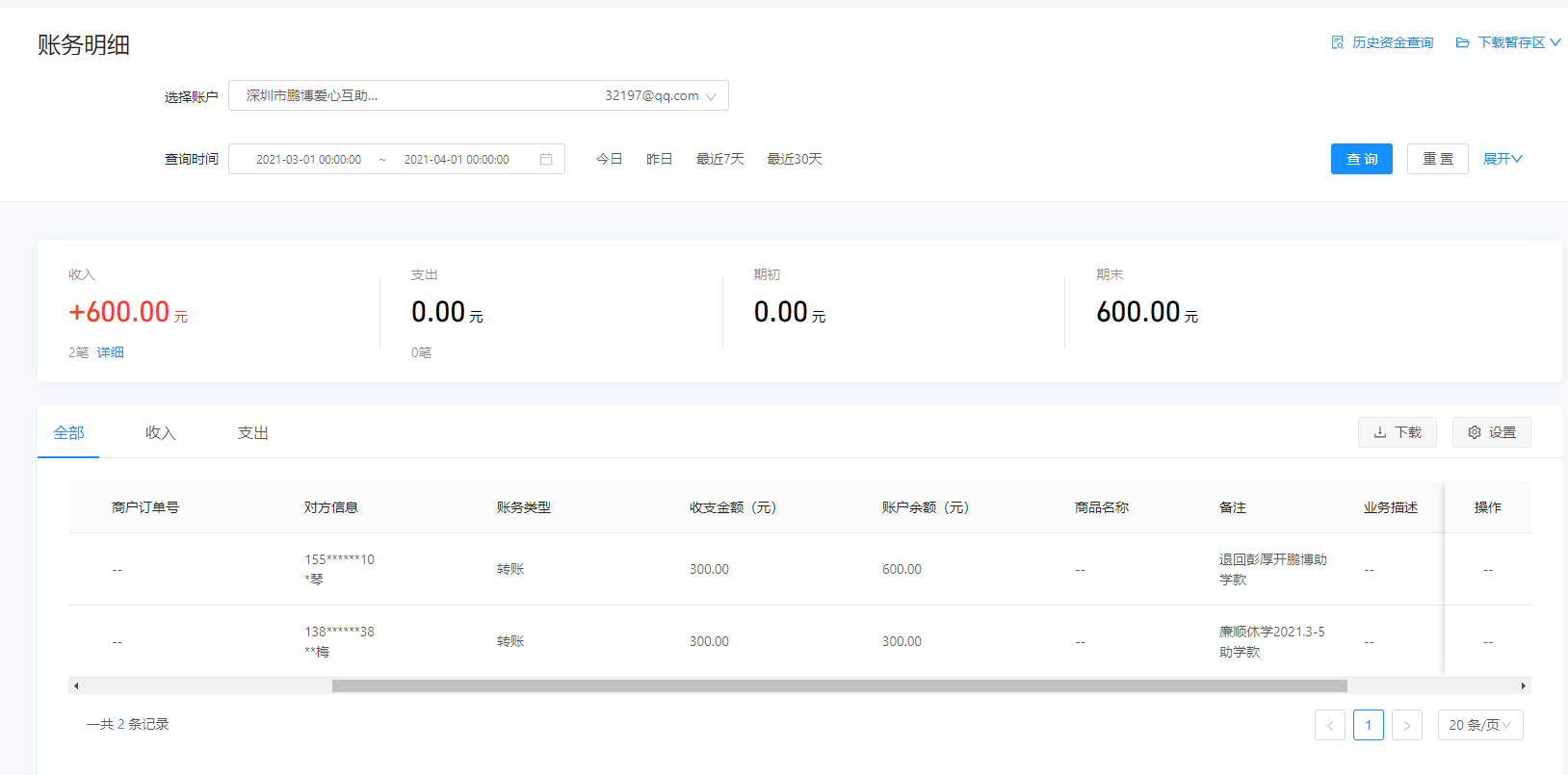Click remark 廉顺休学2021.3-5助学款
1568x775 pixels.
tap(1272, 641)
